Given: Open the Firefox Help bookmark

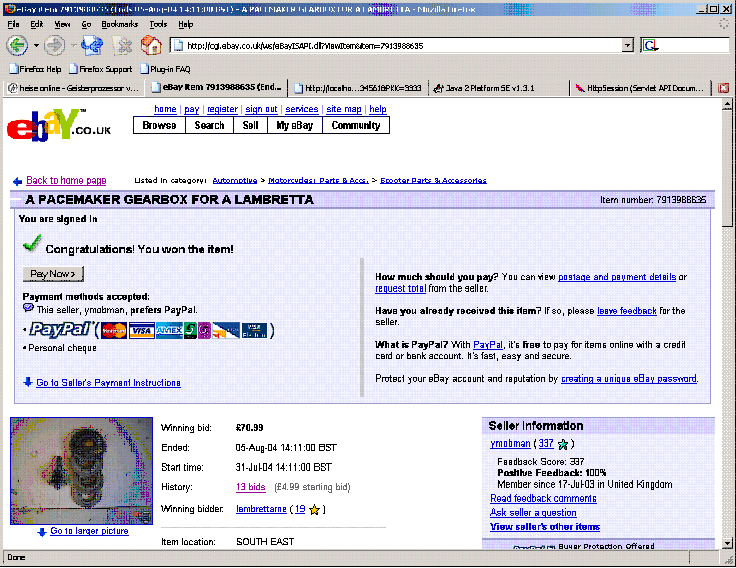Looking at the screenshot, I should [35, 69].
